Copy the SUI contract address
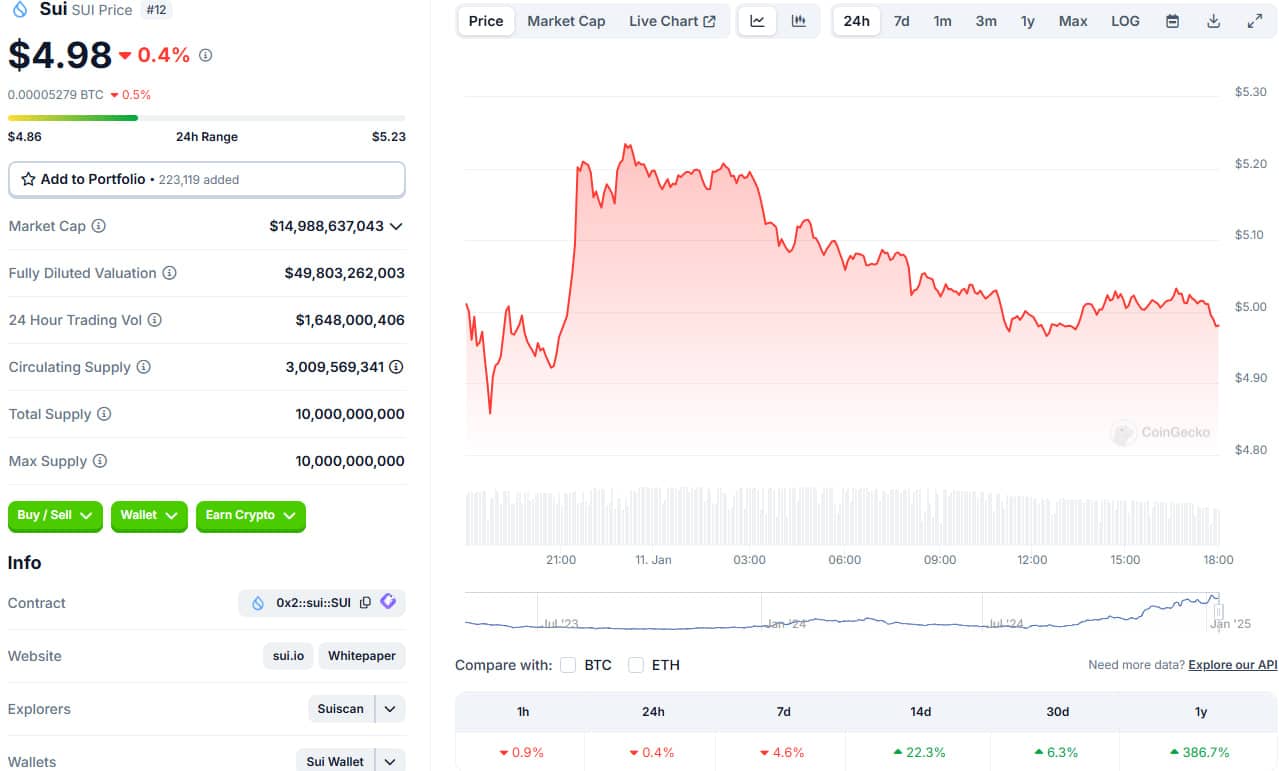 click(x=365, y=603)
